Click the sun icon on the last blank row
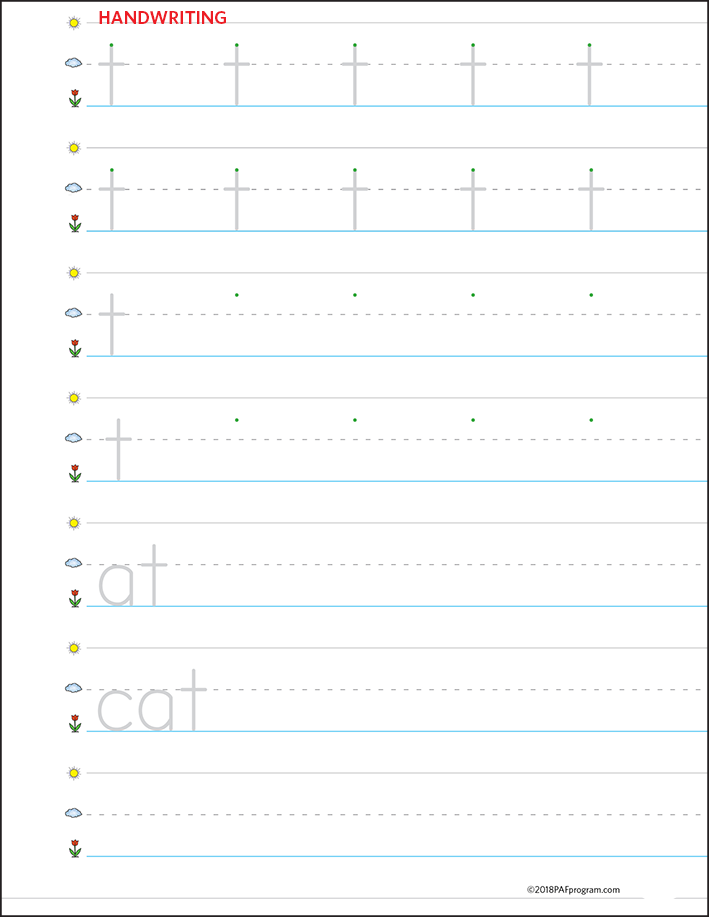 point(74,773)
